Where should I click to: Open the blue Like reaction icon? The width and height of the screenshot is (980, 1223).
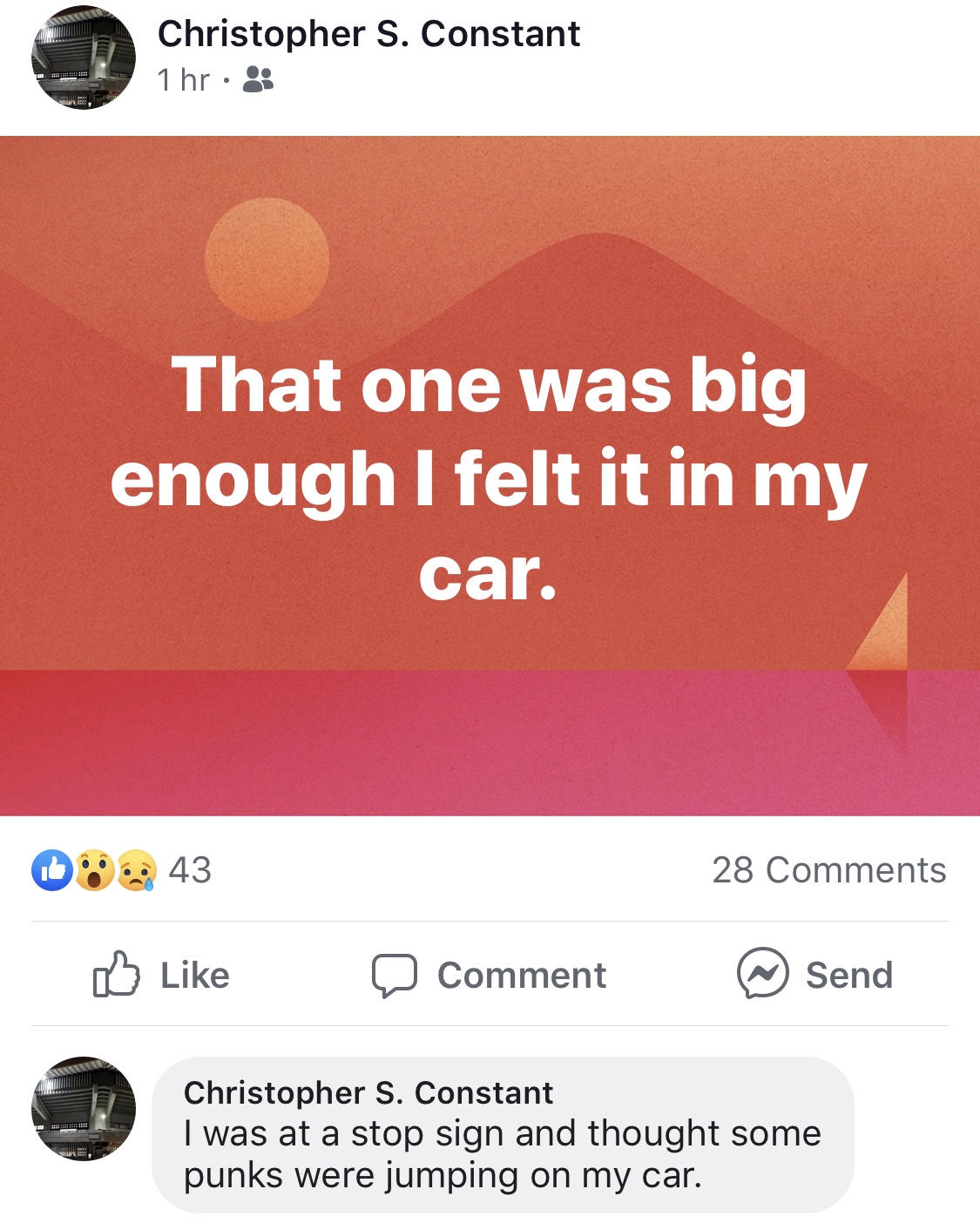(52, 870)
